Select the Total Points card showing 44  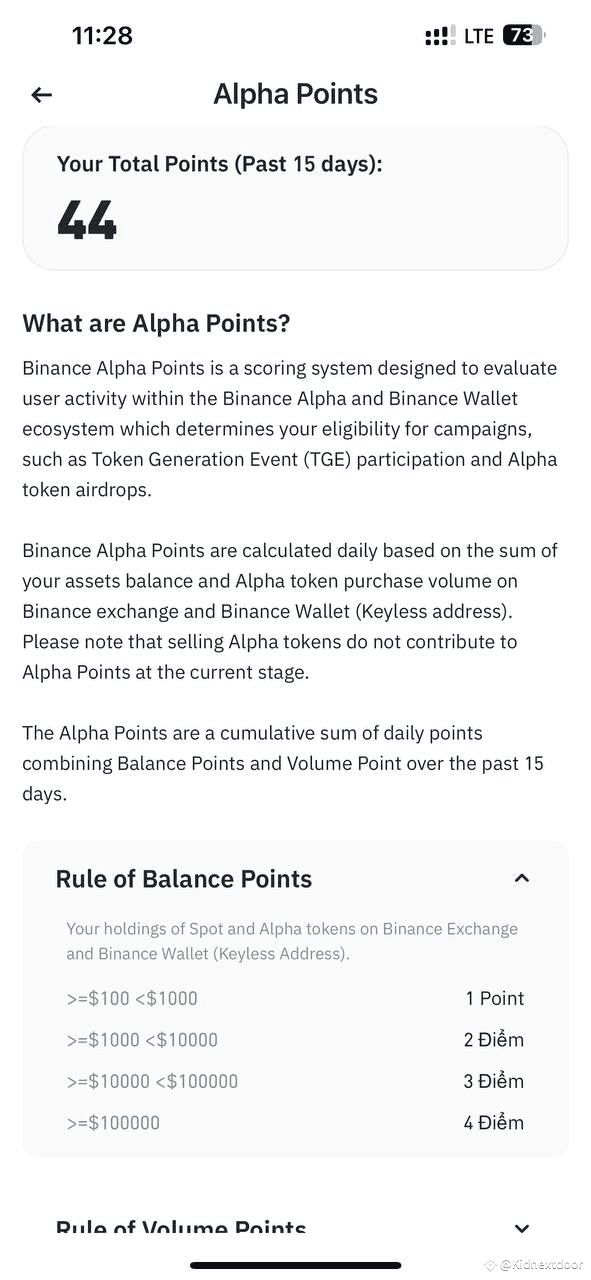(x=295, y=197)
